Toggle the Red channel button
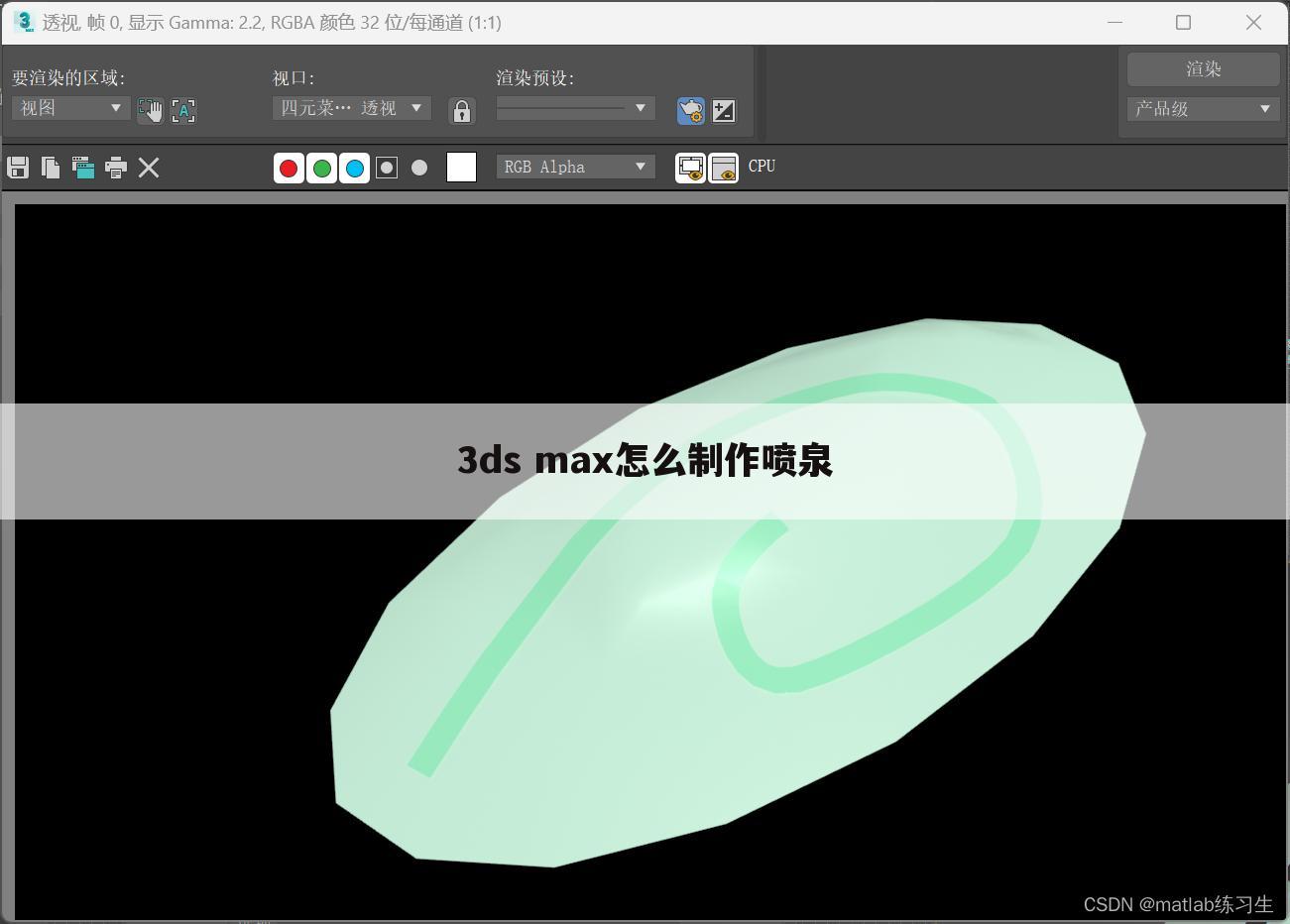 pos(289,168)
